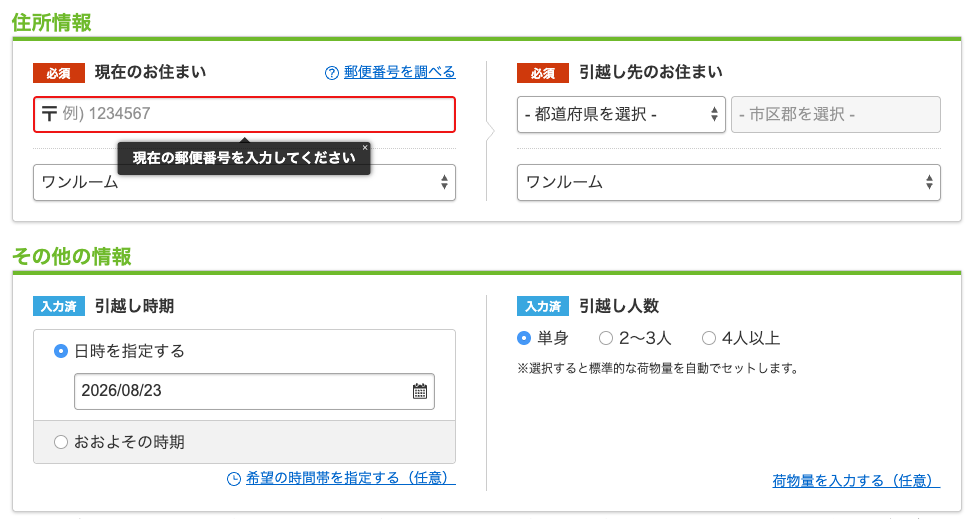Click the 入力済 badge for 引越し時期
Image resolution: width=970 pixels, height=519 pixels.
click(x=59, y=306)
